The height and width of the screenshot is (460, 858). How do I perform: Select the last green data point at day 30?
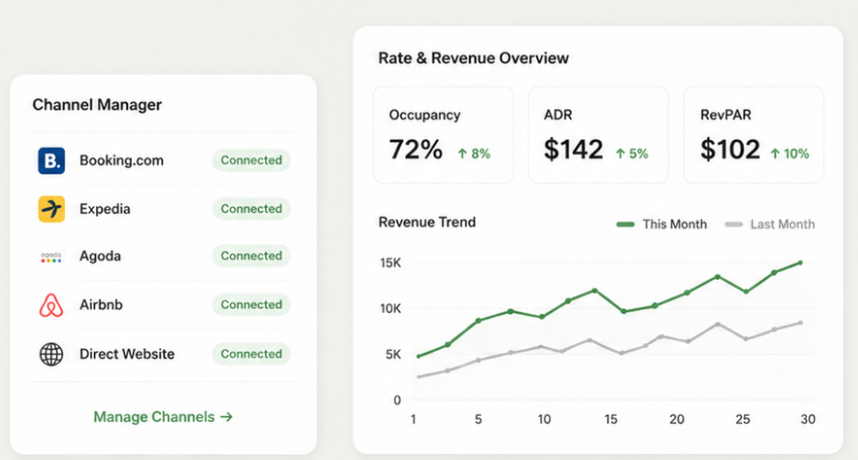coord(801,263)
